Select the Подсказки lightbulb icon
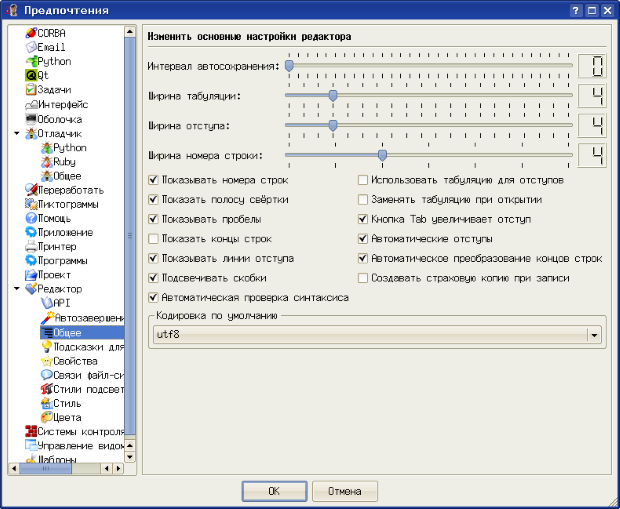 point(47,347)
